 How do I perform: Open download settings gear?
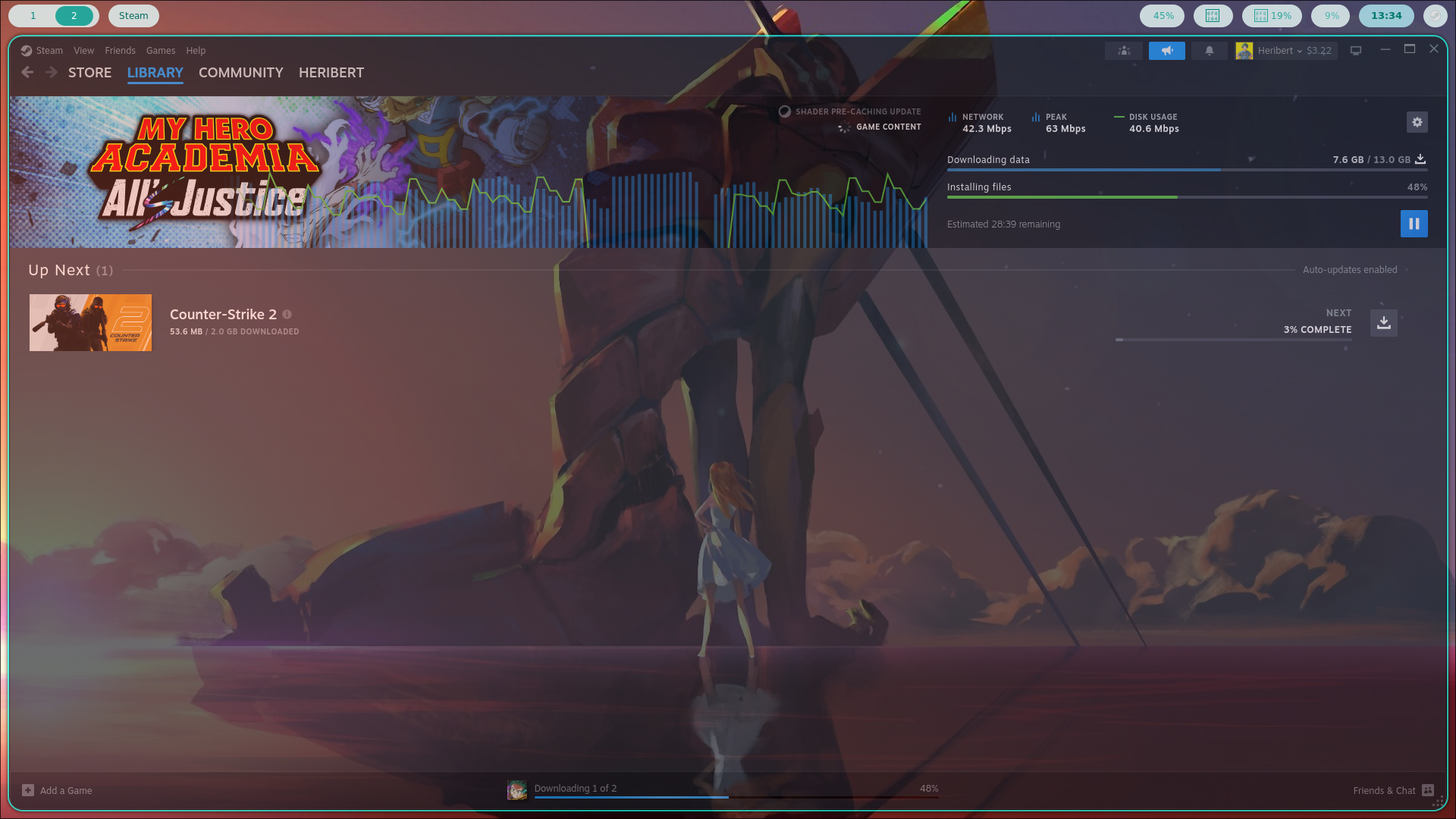(x=1417, y=122)
